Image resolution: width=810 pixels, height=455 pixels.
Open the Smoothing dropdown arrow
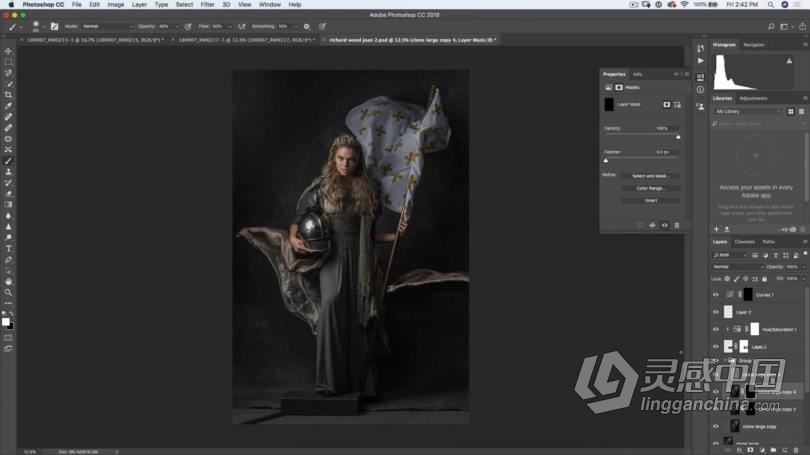[295, 26]
